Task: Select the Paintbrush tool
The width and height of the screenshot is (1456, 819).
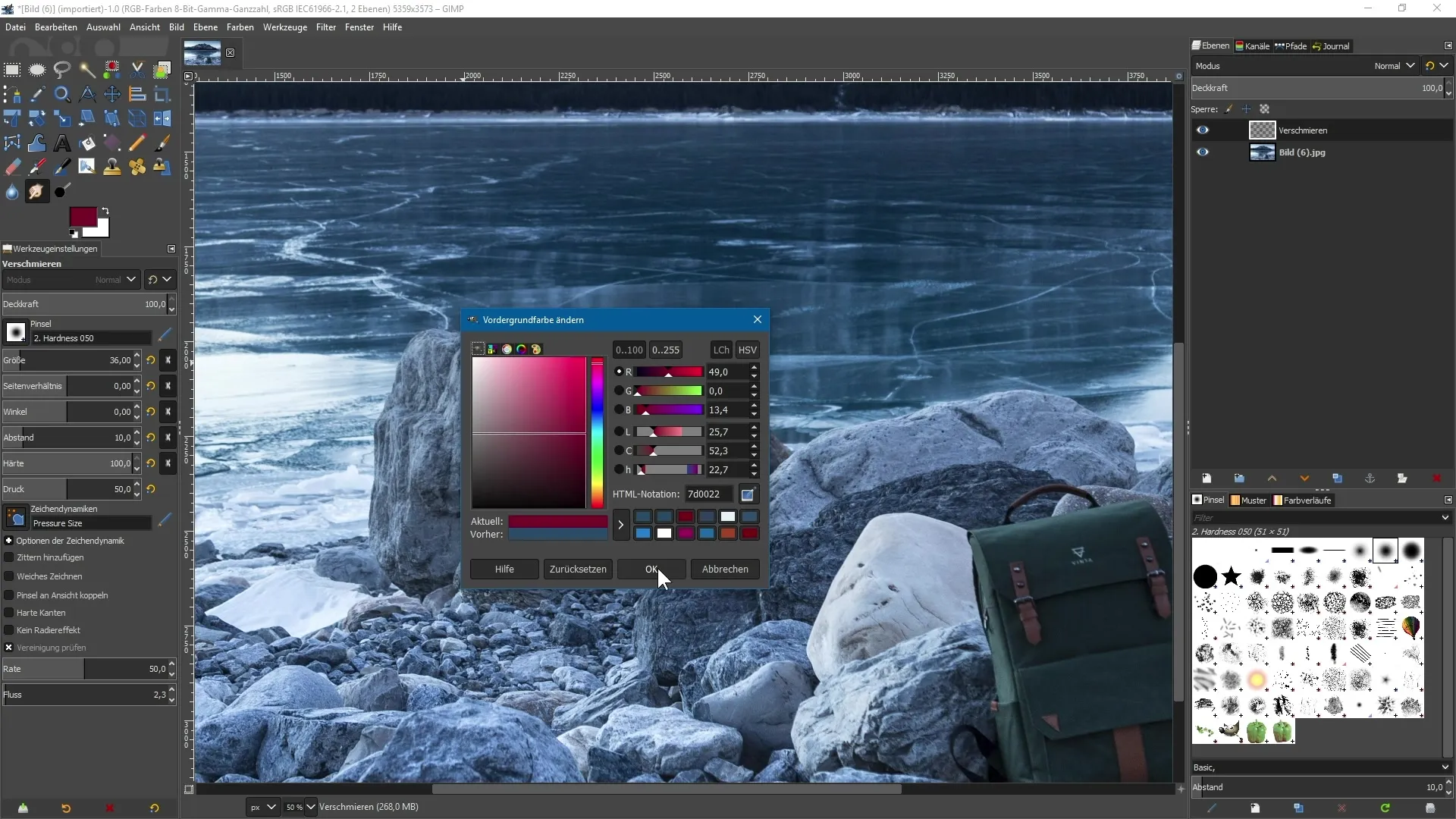Action: [162, 143]
